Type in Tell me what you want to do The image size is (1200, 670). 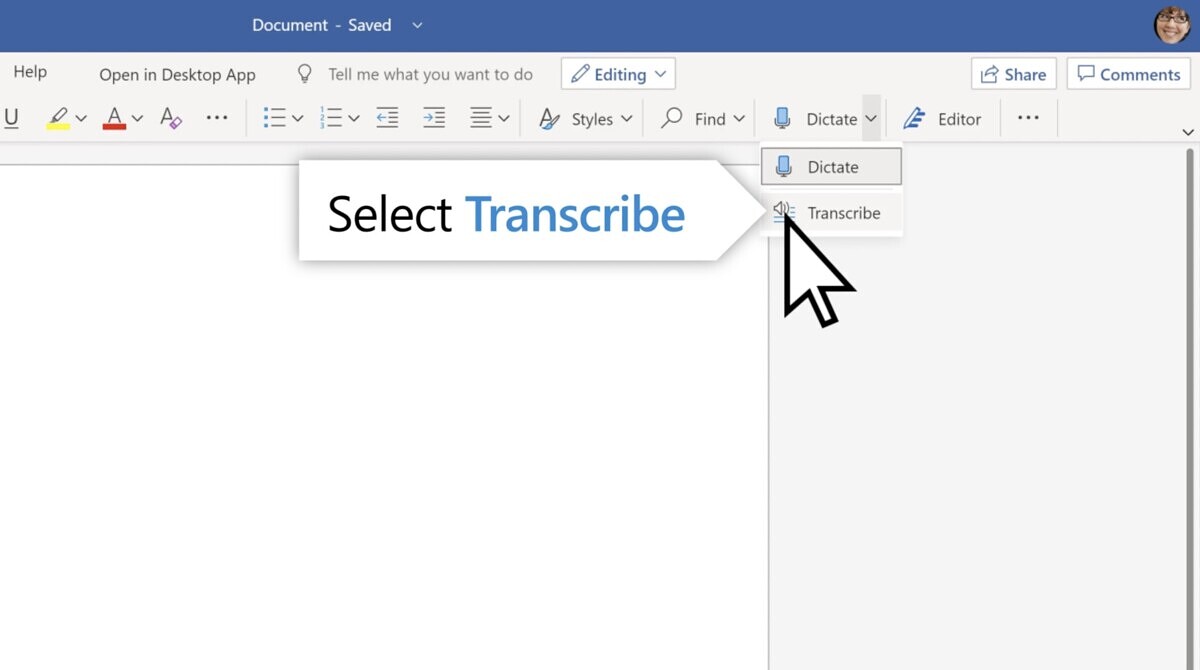(430, 74)
